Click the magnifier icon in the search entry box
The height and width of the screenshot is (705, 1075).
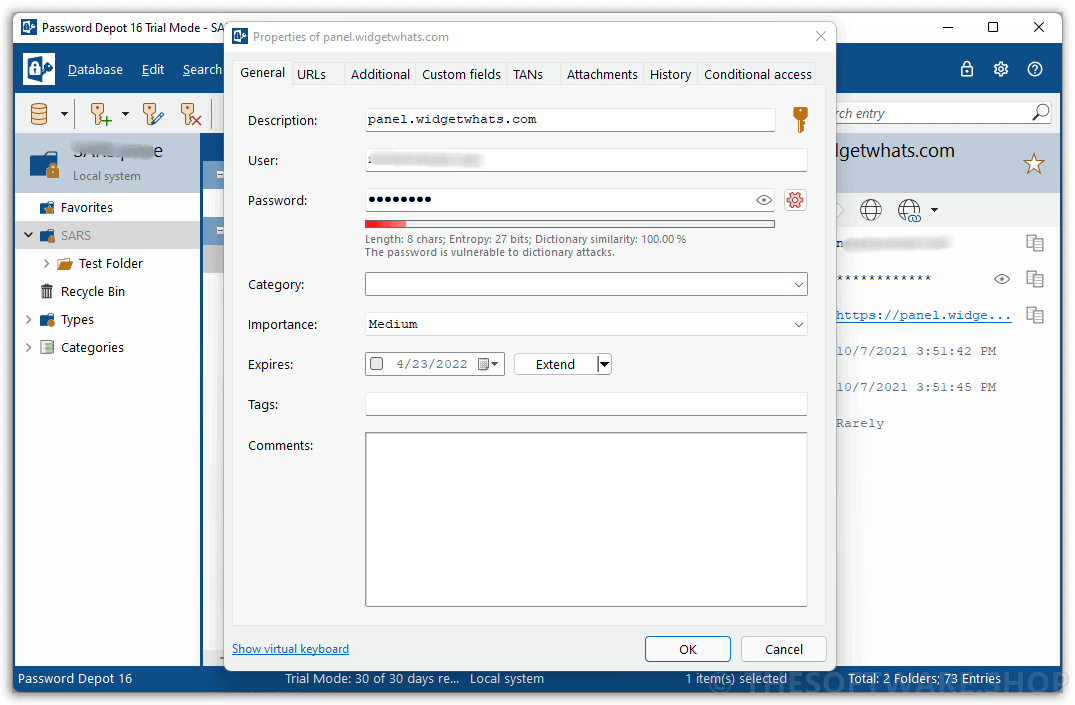pos(1041,112)
